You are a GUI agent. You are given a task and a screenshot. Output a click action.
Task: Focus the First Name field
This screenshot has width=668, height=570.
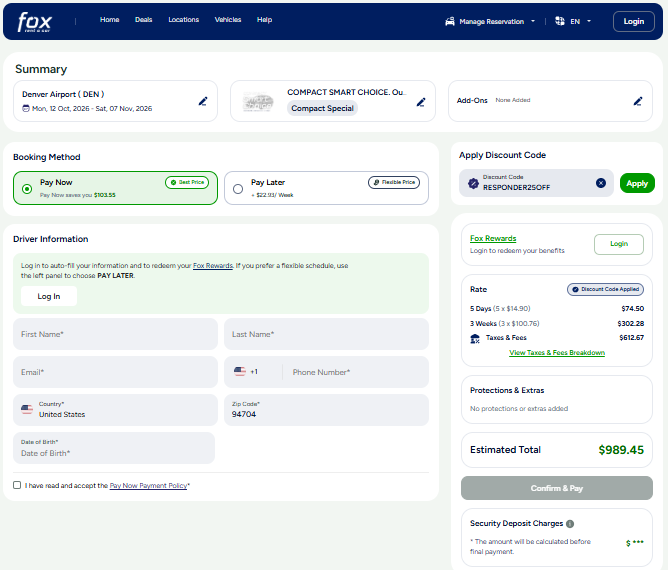(x=115, y=334)
